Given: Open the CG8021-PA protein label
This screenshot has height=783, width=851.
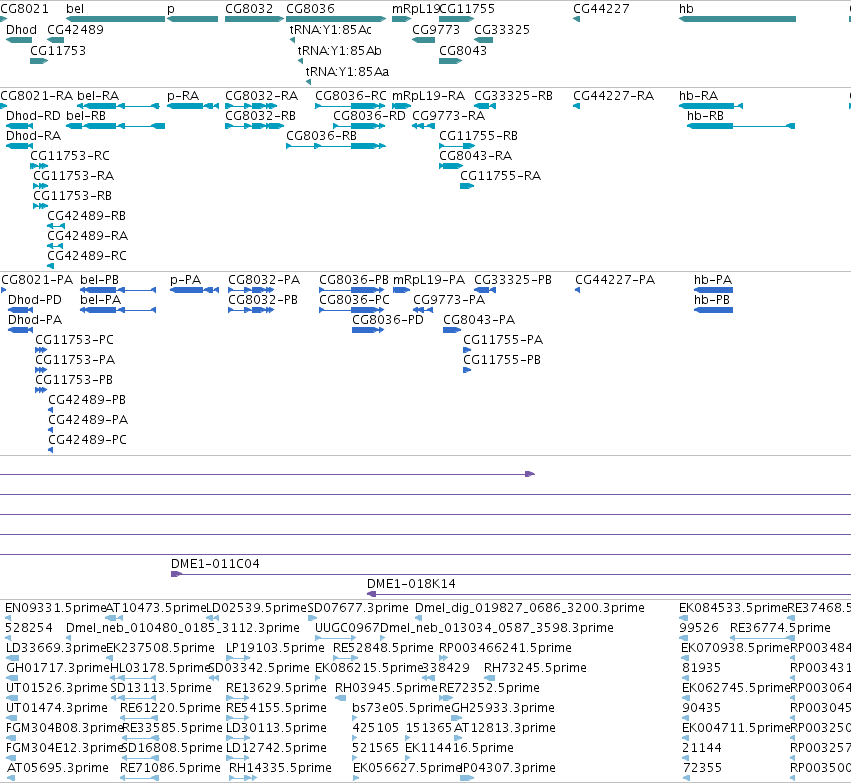Looking at the screenshot, I should coord(37,280).
